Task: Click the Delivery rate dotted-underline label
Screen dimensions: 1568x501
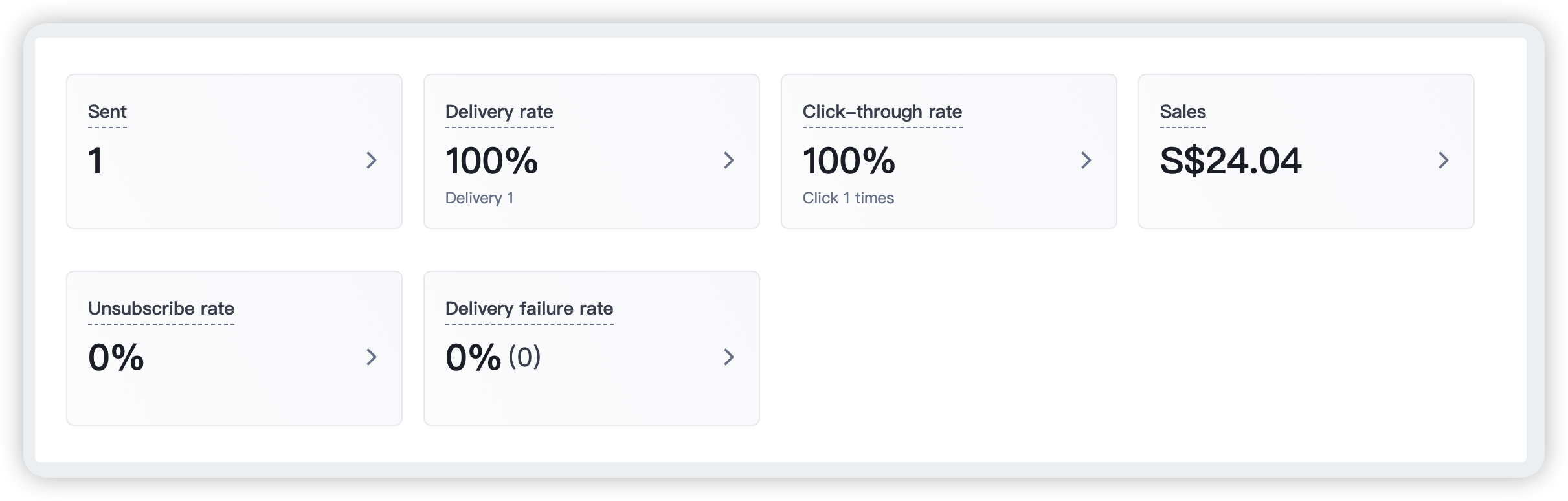Action: (499, 112)
